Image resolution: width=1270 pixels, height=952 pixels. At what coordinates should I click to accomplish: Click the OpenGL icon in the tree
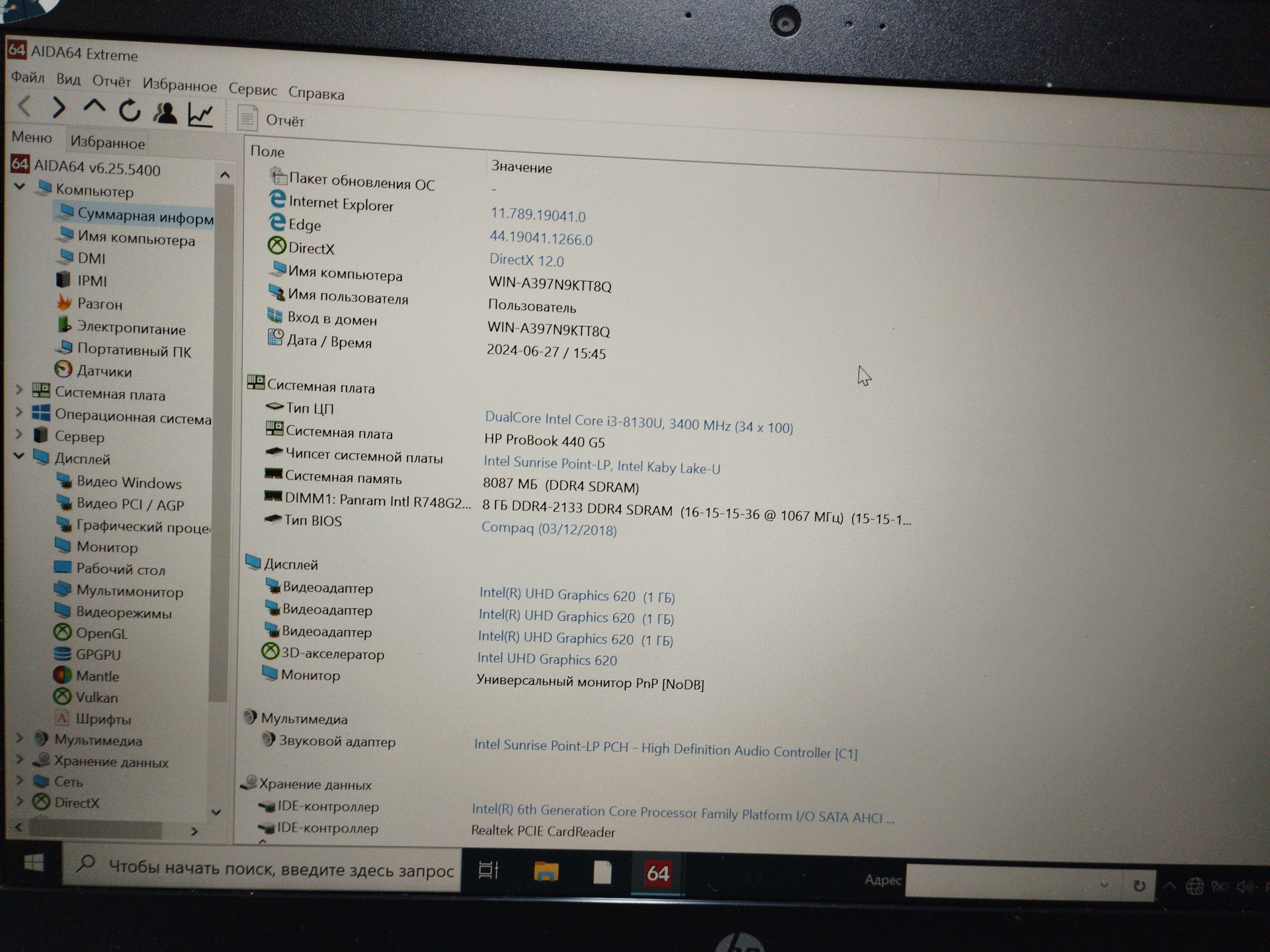[x=62, y=632]
